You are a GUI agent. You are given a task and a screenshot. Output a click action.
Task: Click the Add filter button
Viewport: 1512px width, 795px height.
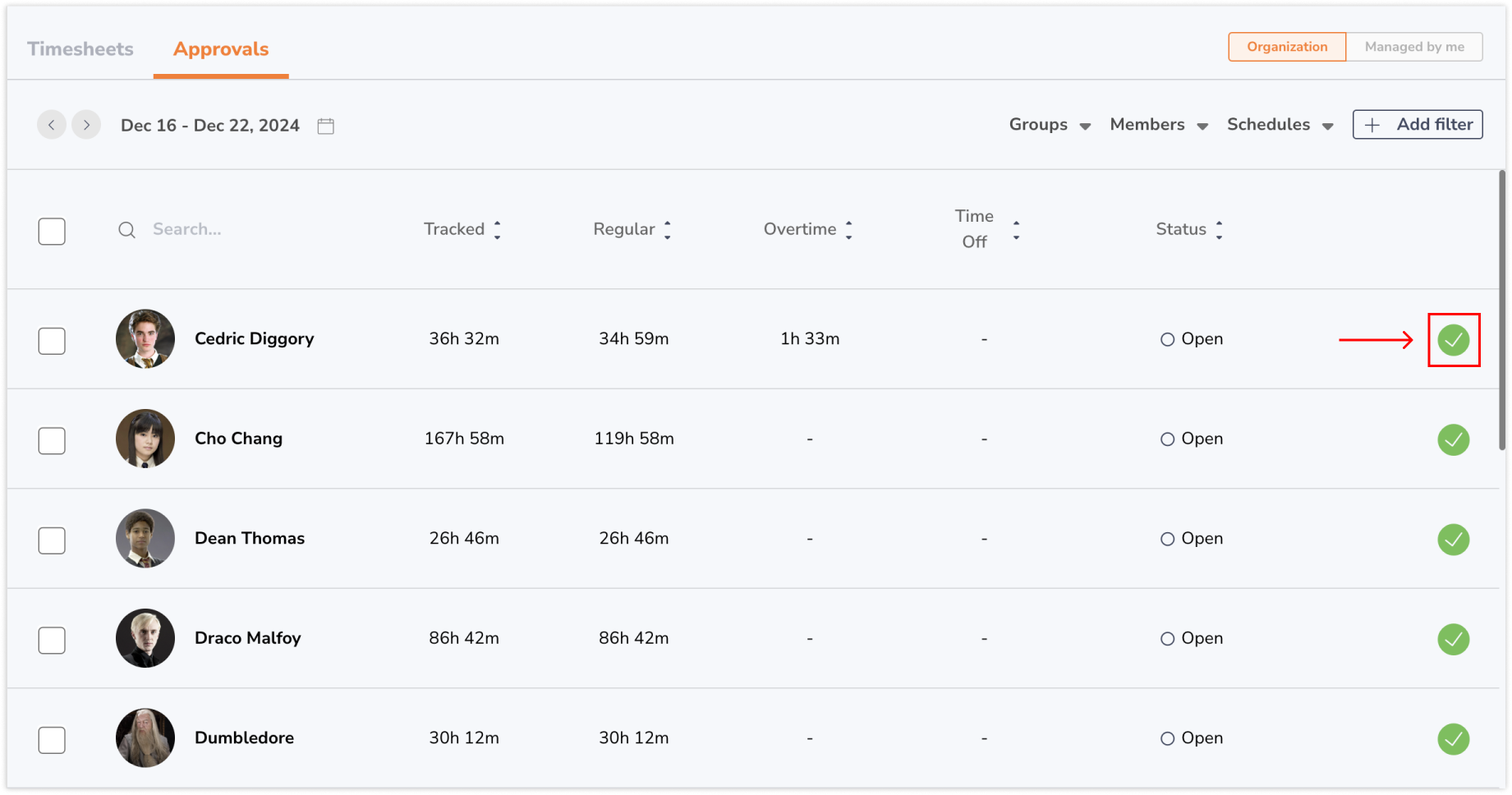click(1418, 125)
